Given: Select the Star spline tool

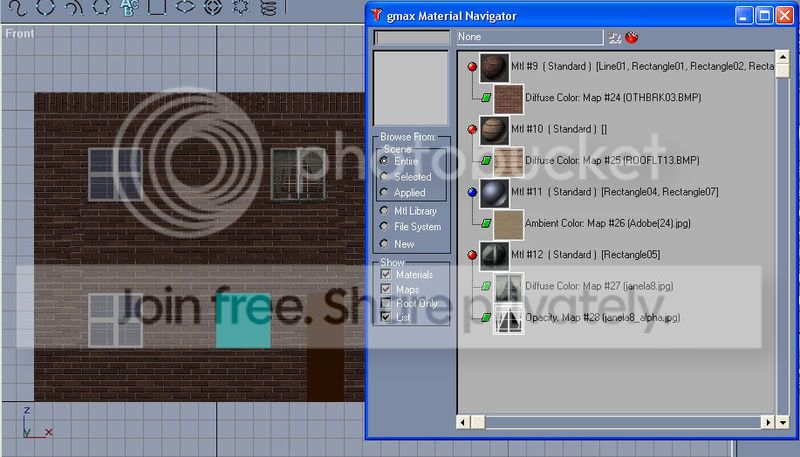Looking at the screenshot, I should click(240, 7).
